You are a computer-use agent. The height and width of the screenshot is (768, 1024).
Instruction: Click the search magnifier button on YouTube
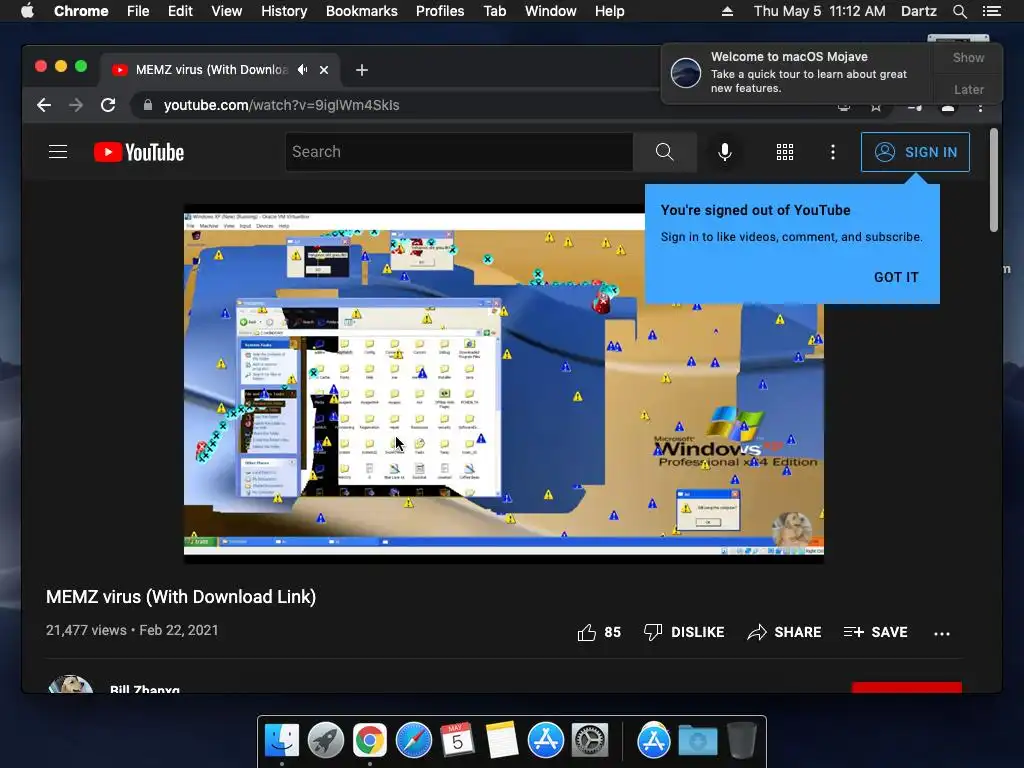[664, 152]
